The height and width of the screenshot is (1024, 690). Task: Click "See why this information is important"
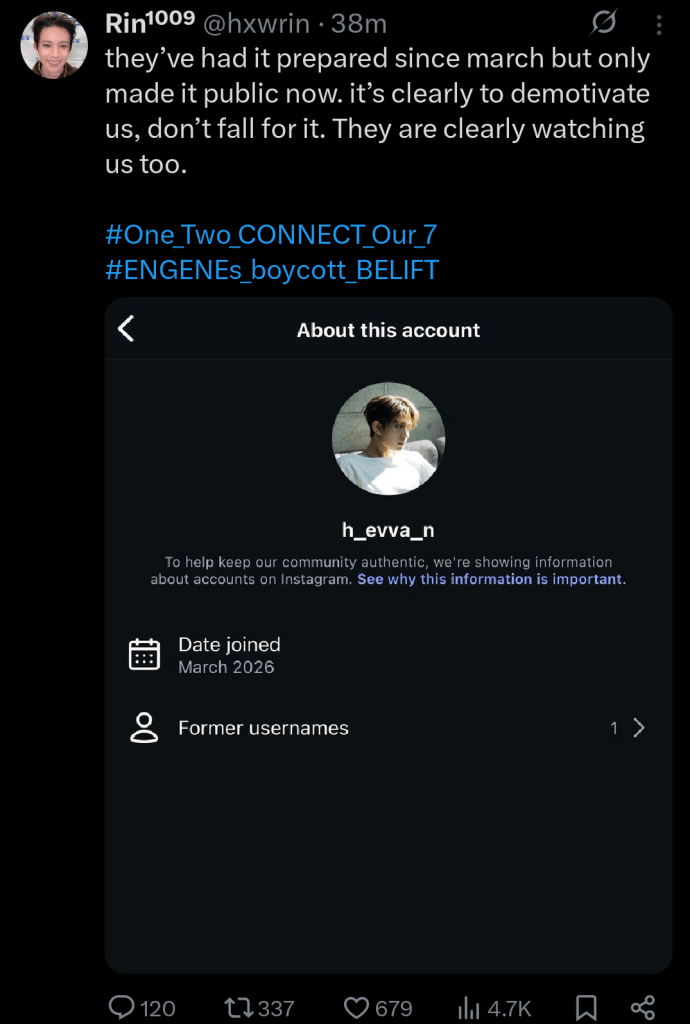click(x=490, y=580)
